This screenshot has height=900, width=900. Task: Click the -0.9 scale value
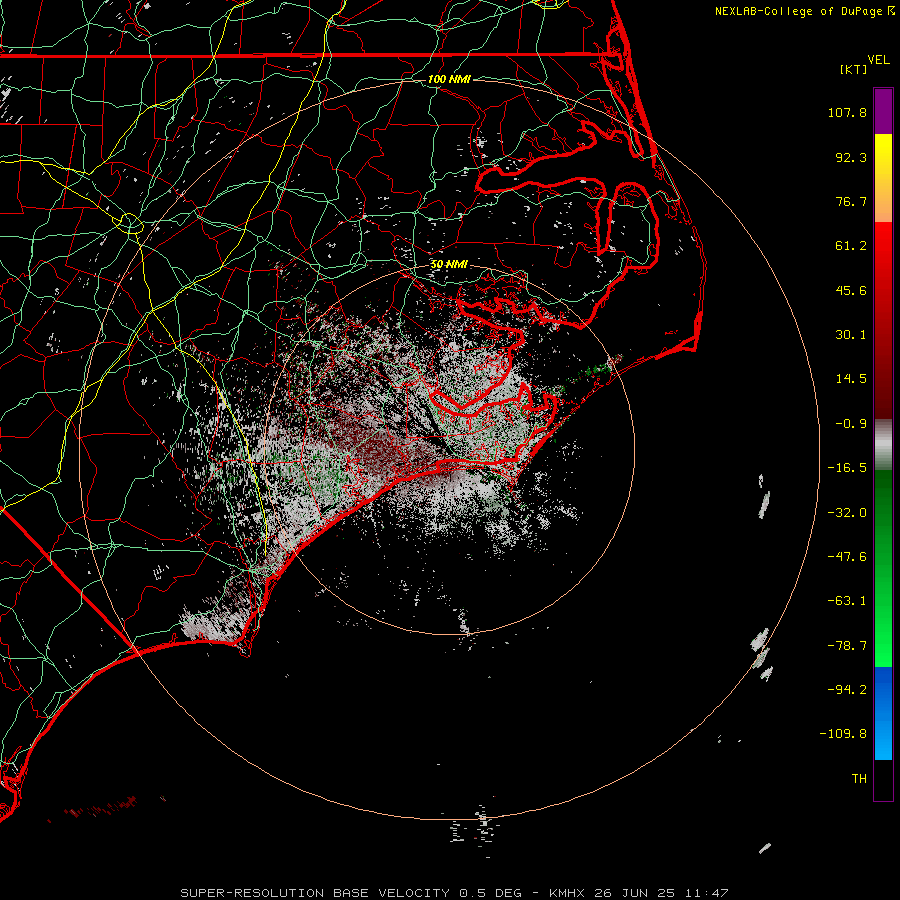pos(851,424)
